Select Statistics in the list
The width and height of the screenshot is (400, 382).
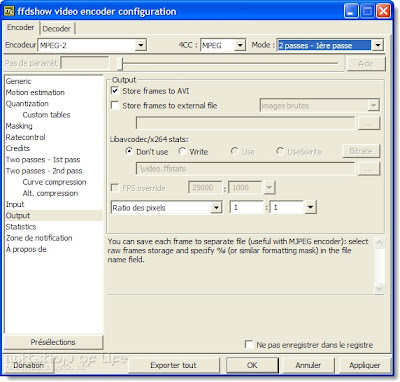(21, 227)
